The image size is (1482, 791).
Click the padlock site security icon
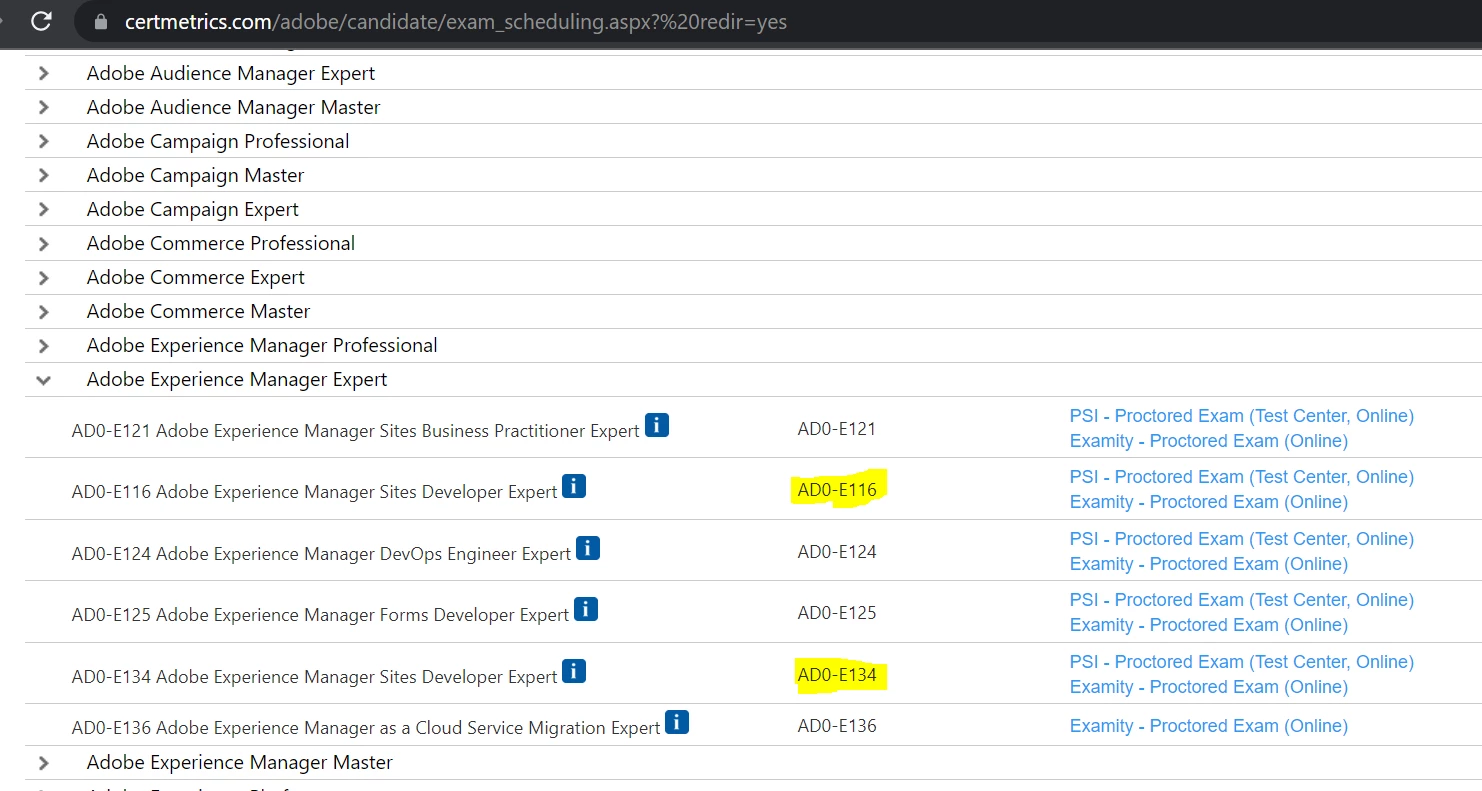coord(100,21)
